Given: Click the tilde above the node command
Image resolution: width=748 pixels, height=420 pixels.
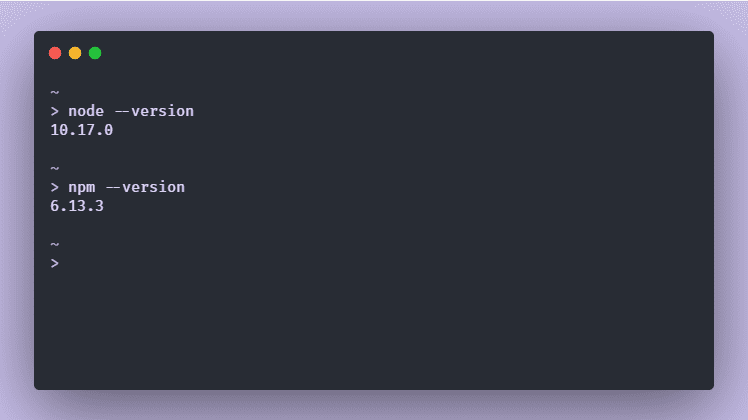Looking at the screenshot, I should [x=55, y=92].
